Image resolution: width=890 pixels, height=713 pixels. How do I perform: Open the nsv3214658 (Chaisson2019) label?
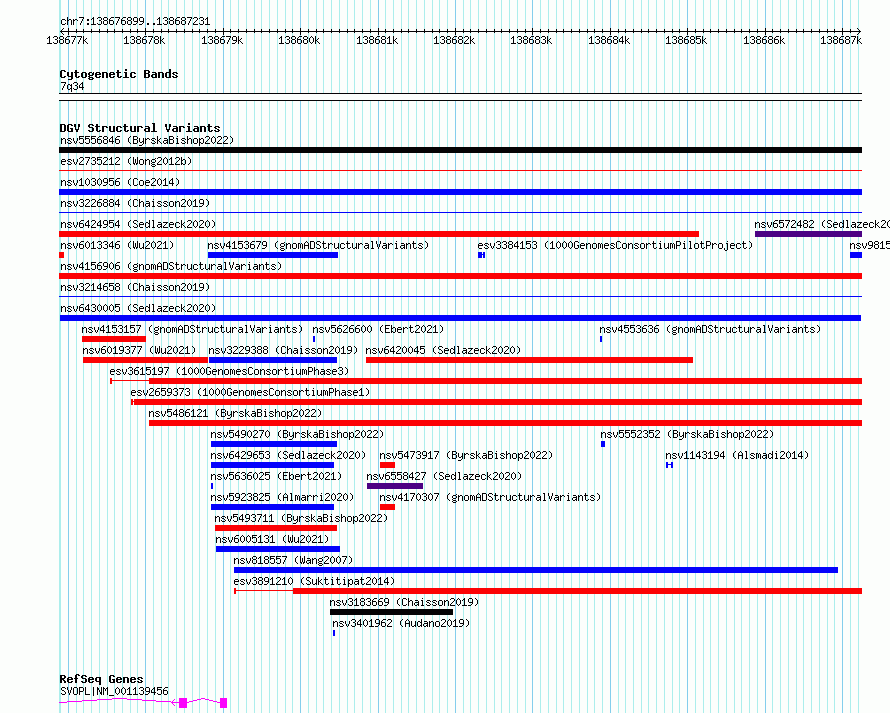click(135, 287)
